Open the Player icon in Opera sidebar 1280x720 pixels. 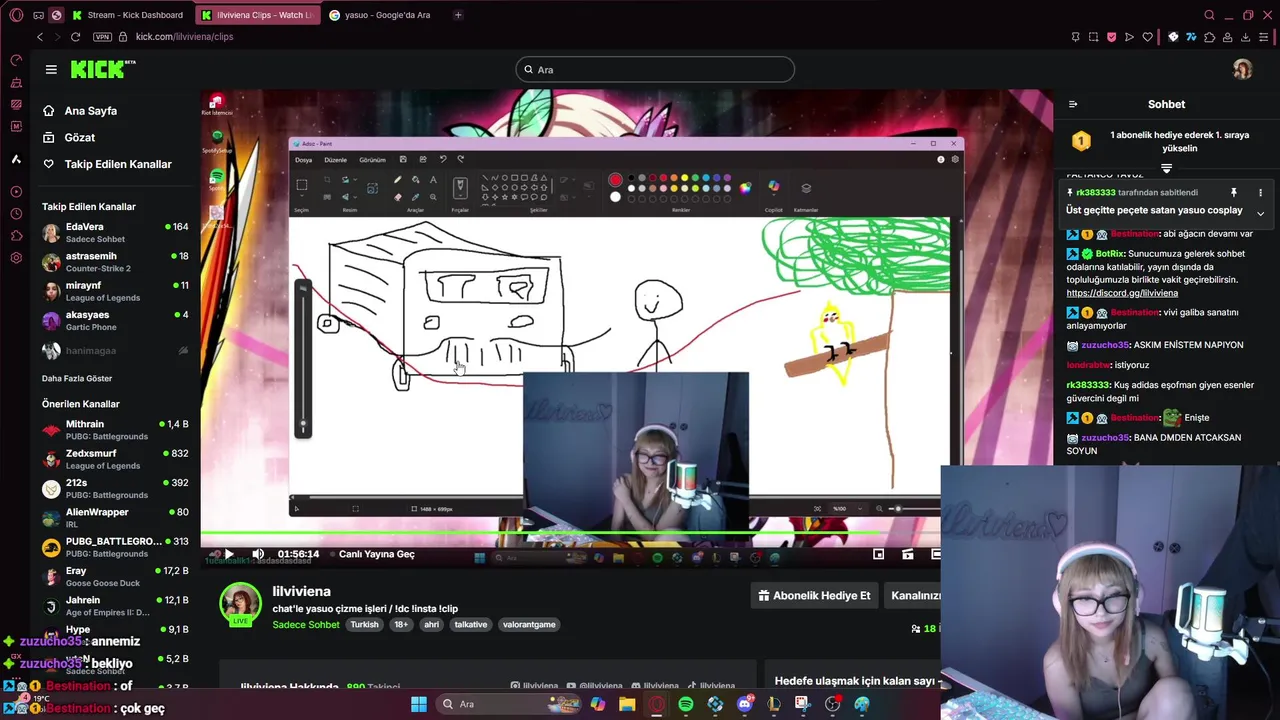point(16,192)
